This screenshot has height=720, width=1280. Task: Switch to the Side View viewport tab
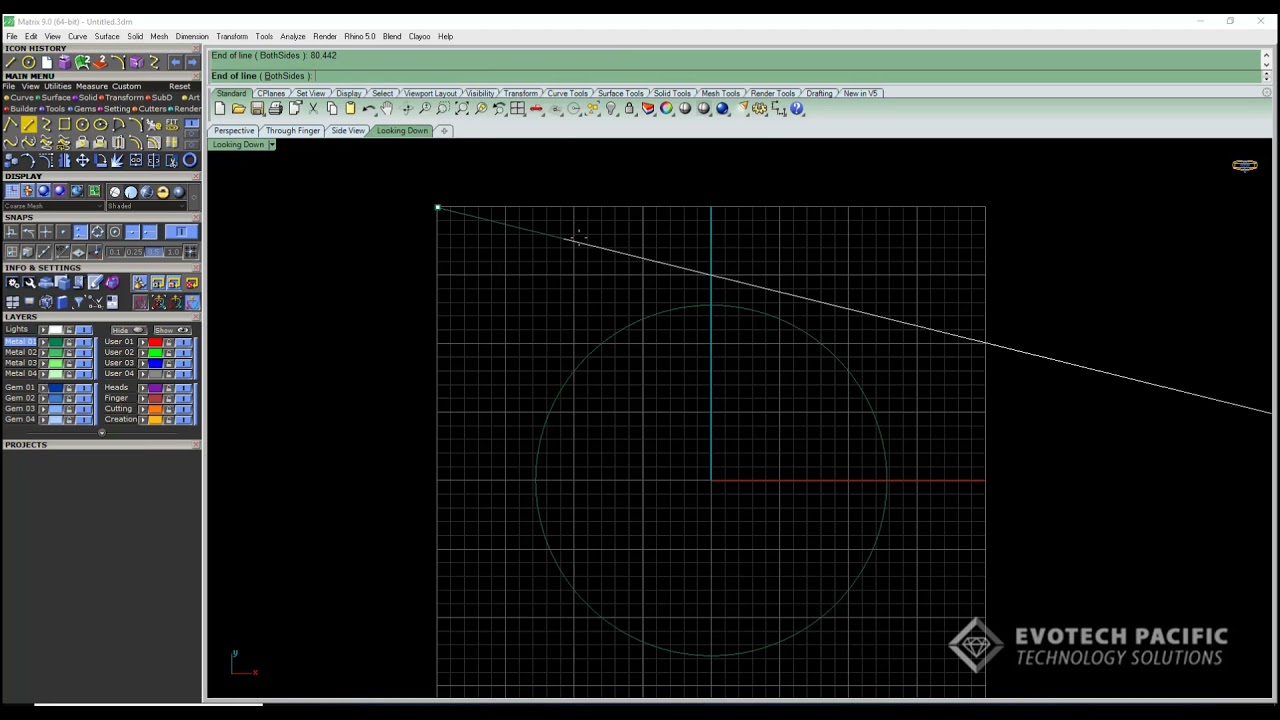[347, 131]
